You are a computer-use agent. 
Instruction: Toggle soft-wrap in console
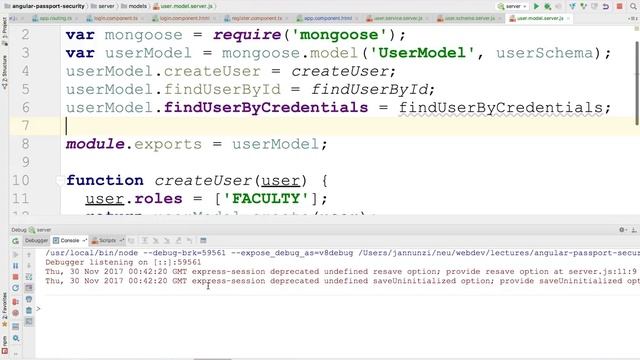(x=29, y=277)
